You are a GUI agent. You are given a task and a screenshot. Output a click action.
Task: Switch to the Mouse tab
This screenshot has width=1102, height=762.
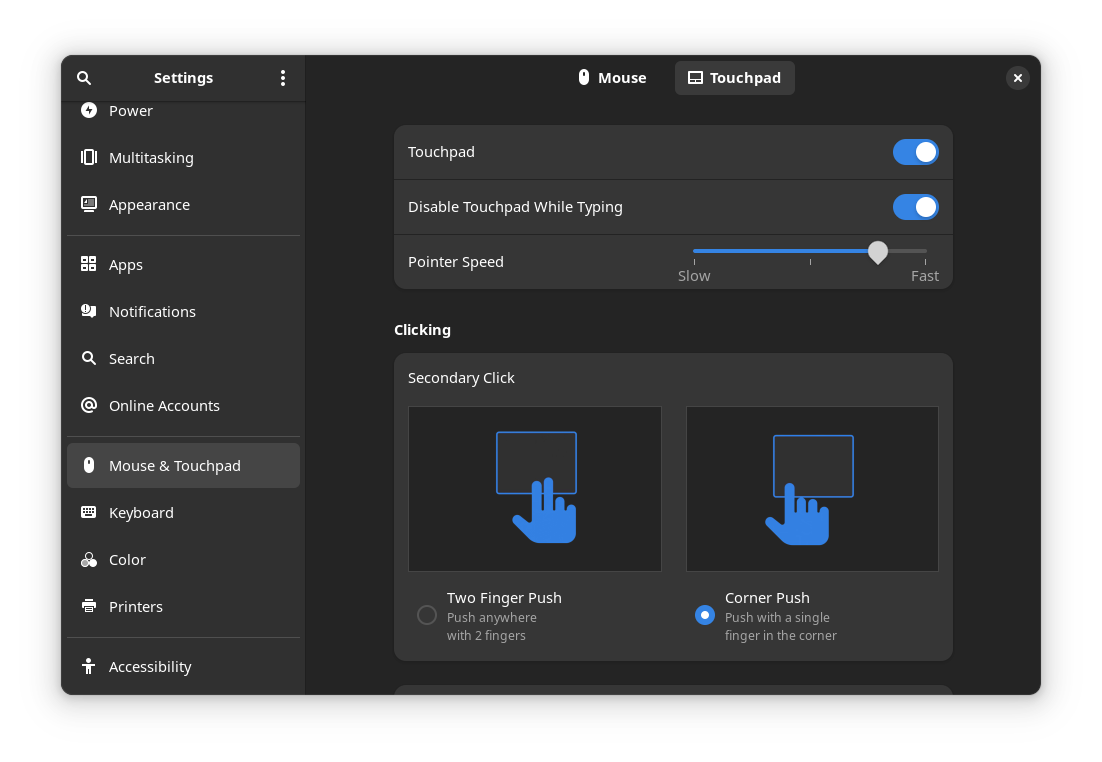tap(612, 78)
